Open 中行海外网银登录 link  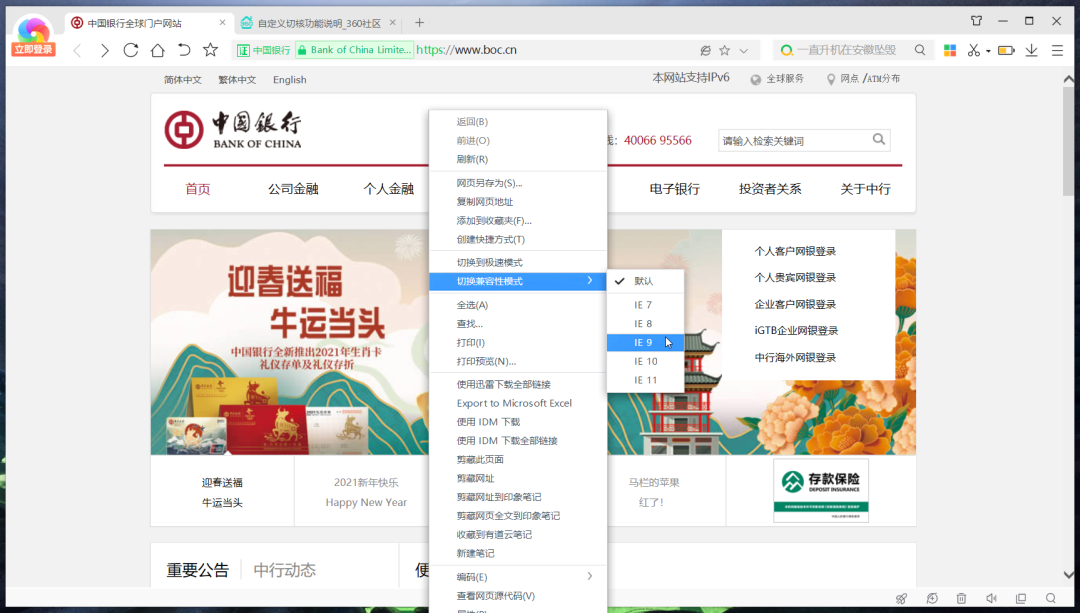pyautogui.click(x=795, y=357)
